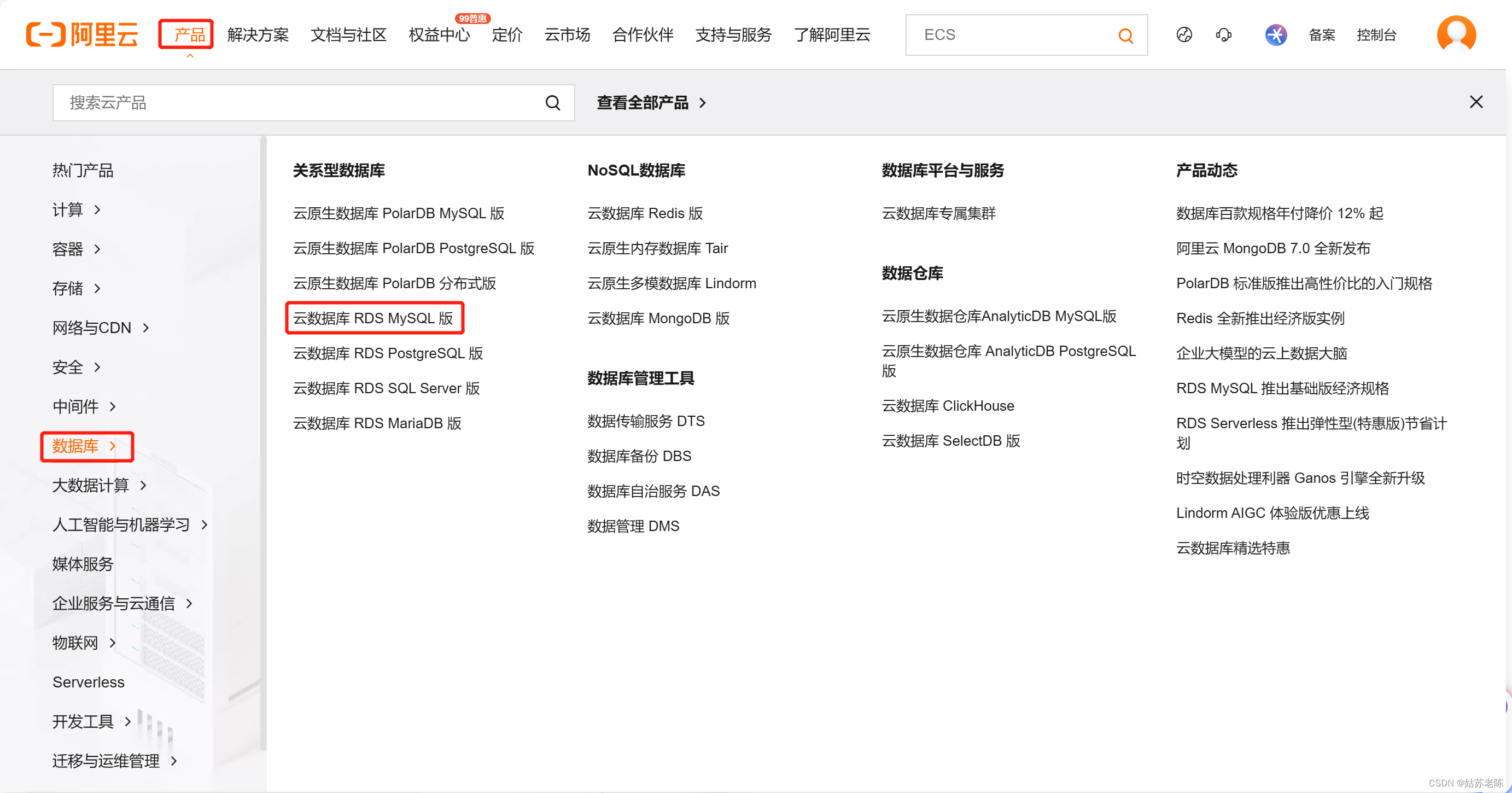
Task: Open 数据库自治服务 DAS
Action: 653,491
